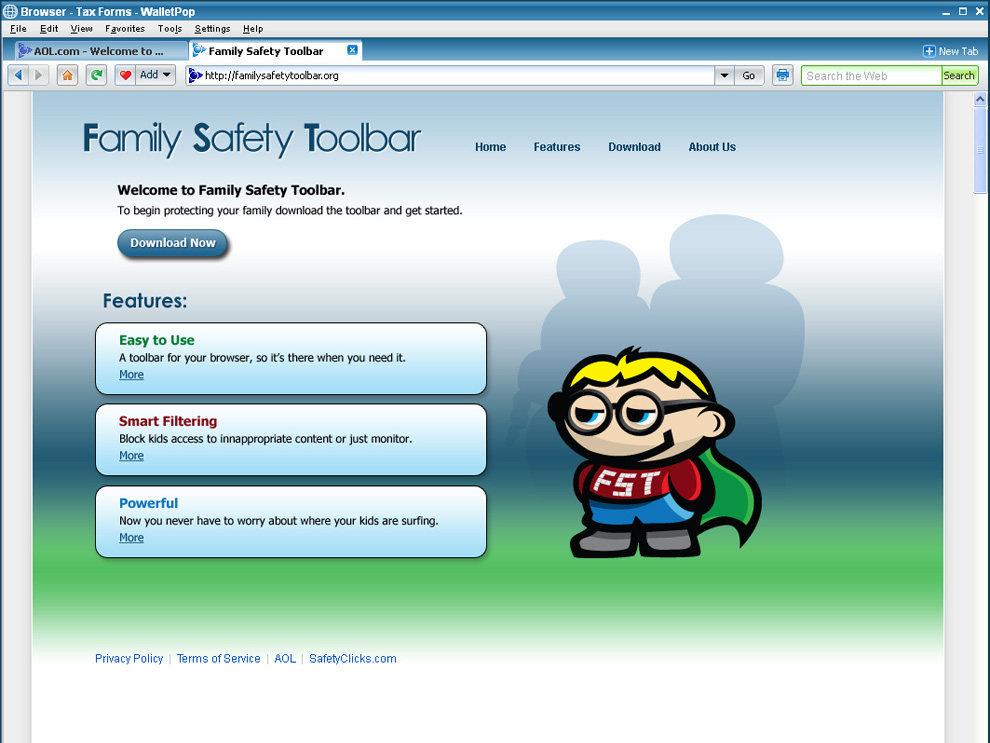Viewport: 990px width, 743px height.
Task: Click the browser Back arrow button
Action: [18, 75]
